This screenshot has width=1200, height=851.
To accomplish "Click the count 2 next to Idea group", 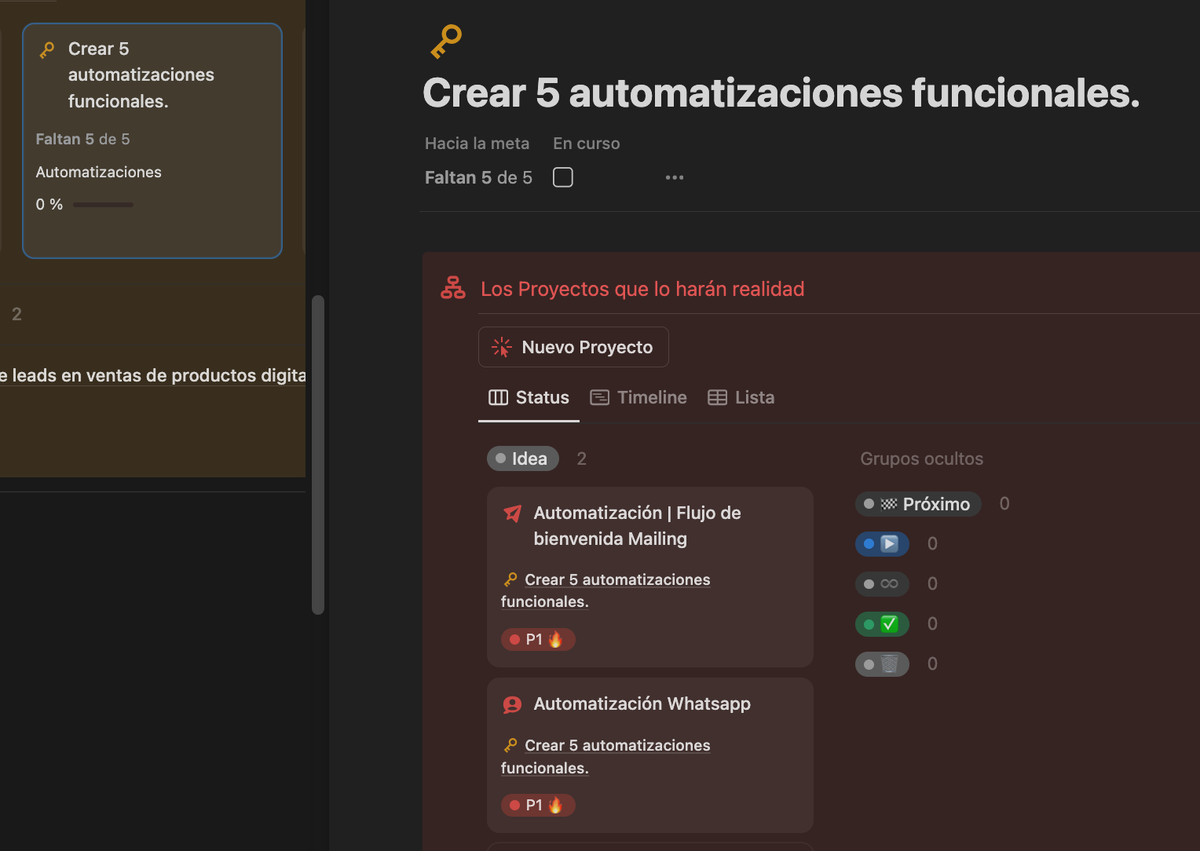I will [582, 459].
